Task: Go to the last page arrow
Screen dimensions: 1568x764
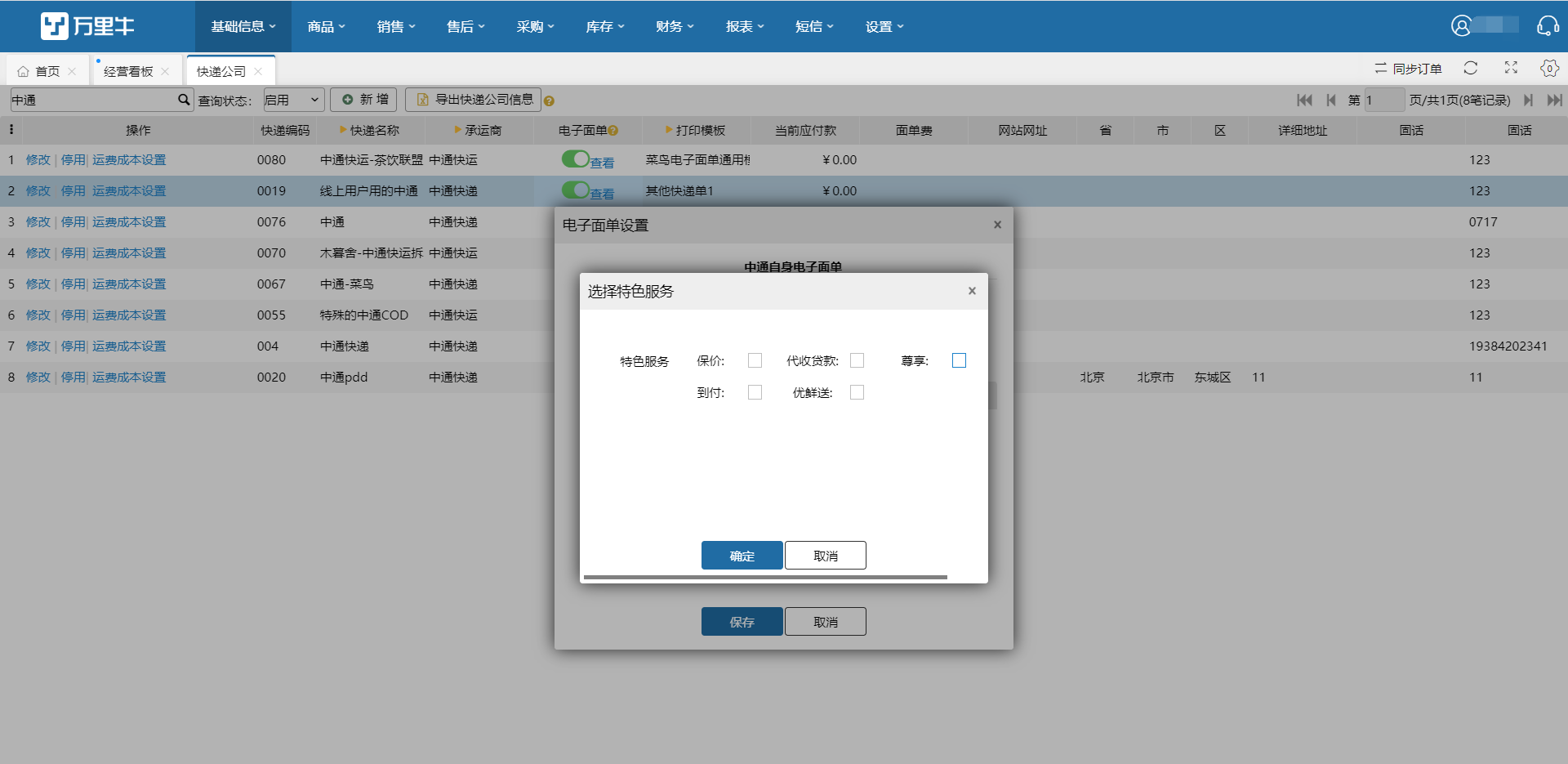Action: coord(1554,100)
